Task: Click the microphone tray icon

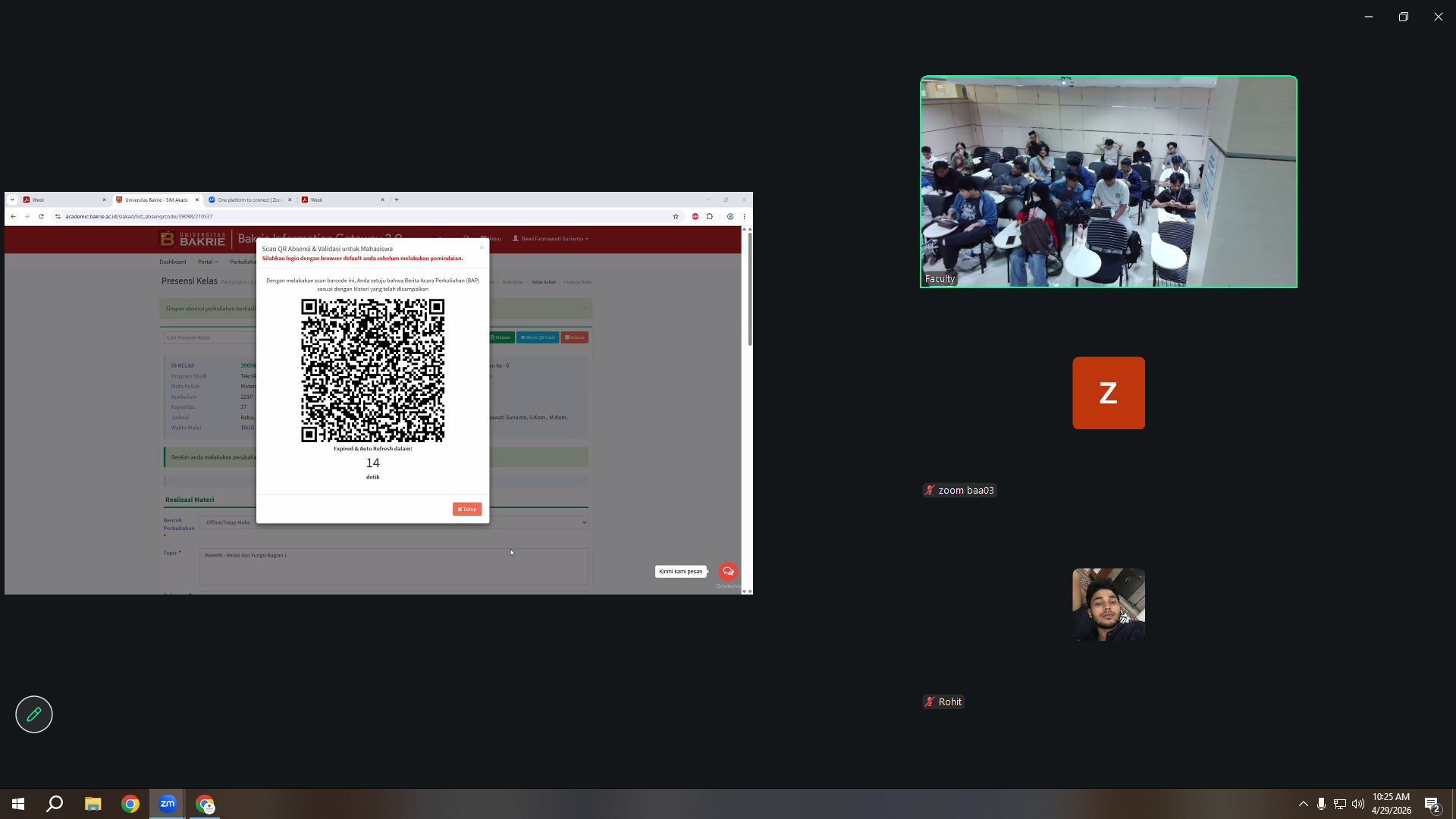Action: [x=1321, y=804]
